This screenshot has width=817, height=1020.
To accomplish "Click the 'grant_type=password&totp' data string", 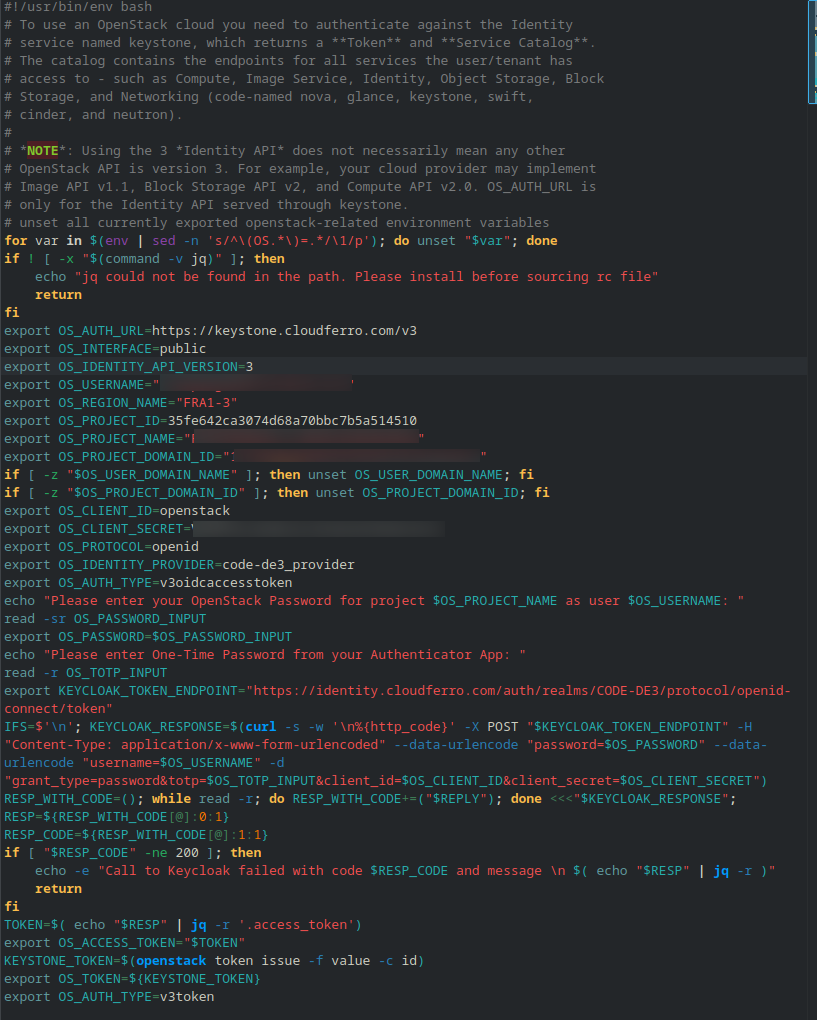I will point(385,781).
